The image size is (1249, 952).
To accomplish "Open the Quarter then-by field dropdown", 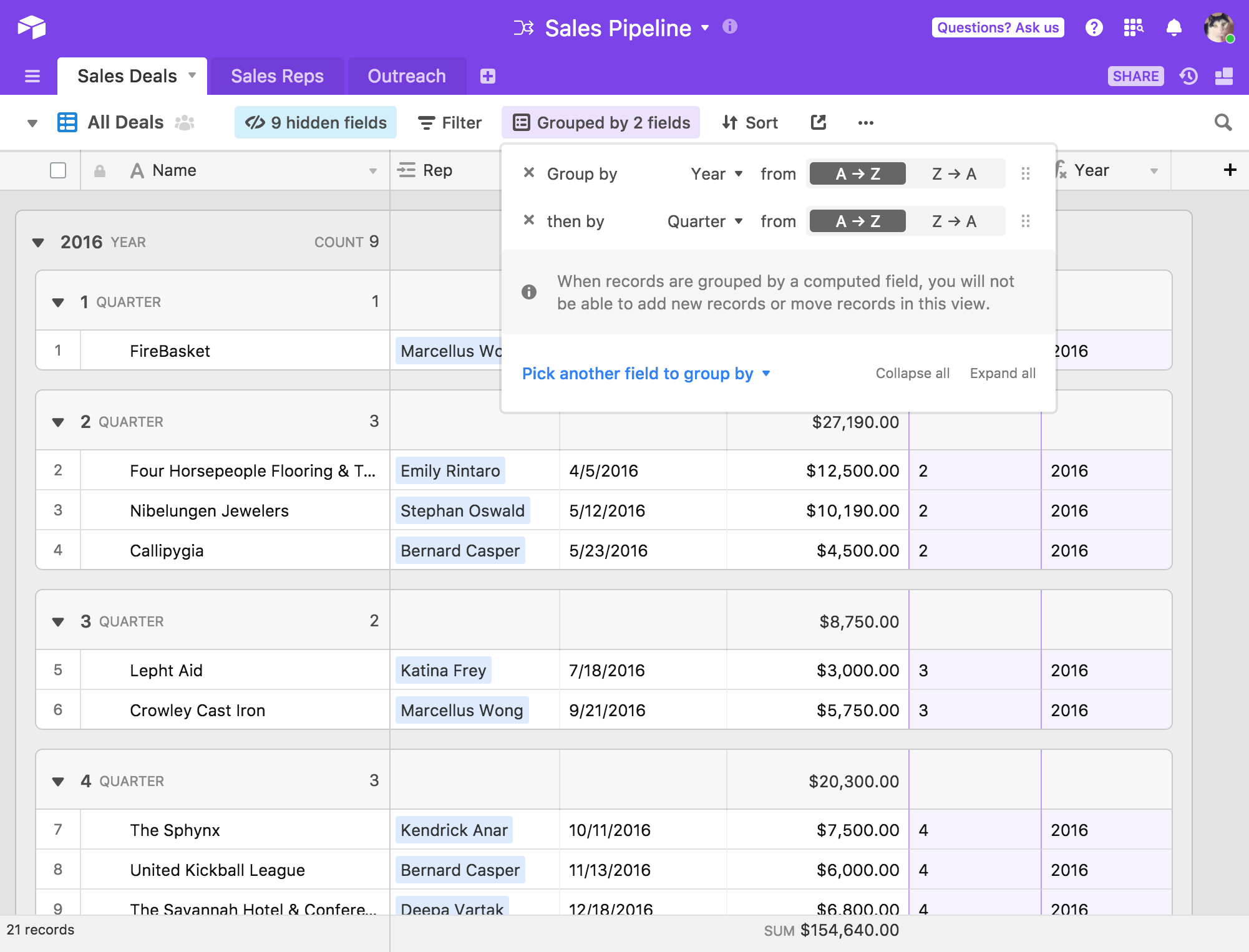I will [705, 221].
